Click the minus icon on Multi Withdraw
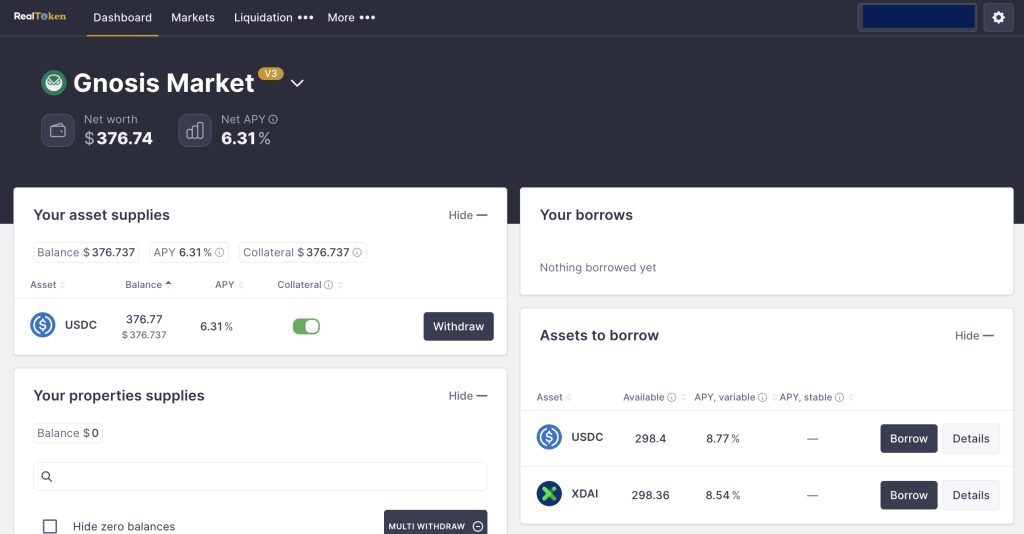This screenshot has width=1024, height=534. click(x=477, y=526)
